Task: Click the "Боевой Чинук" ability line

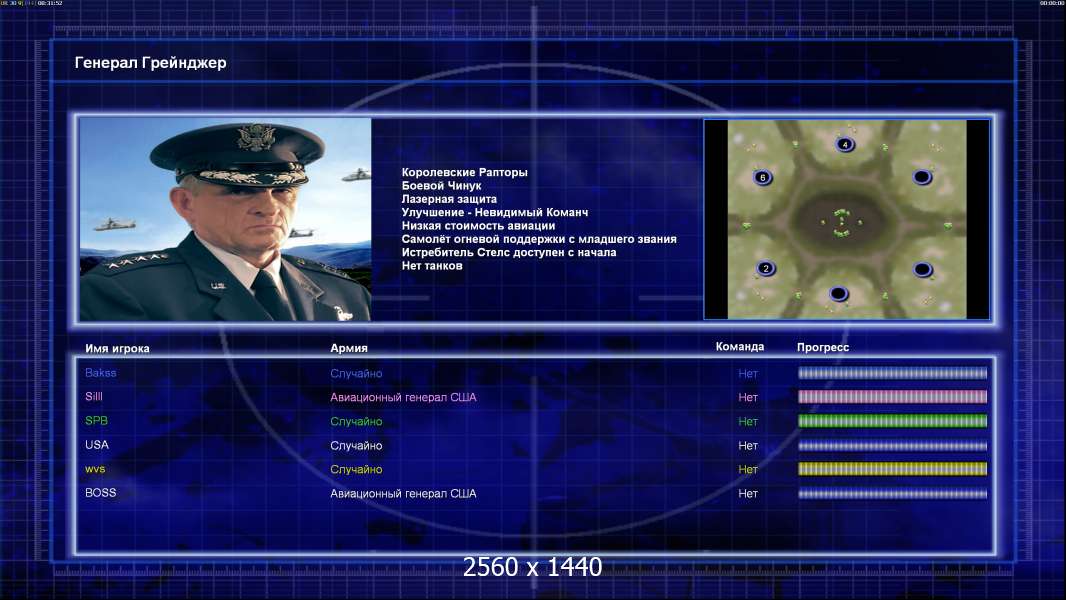Action: point(441,186)
